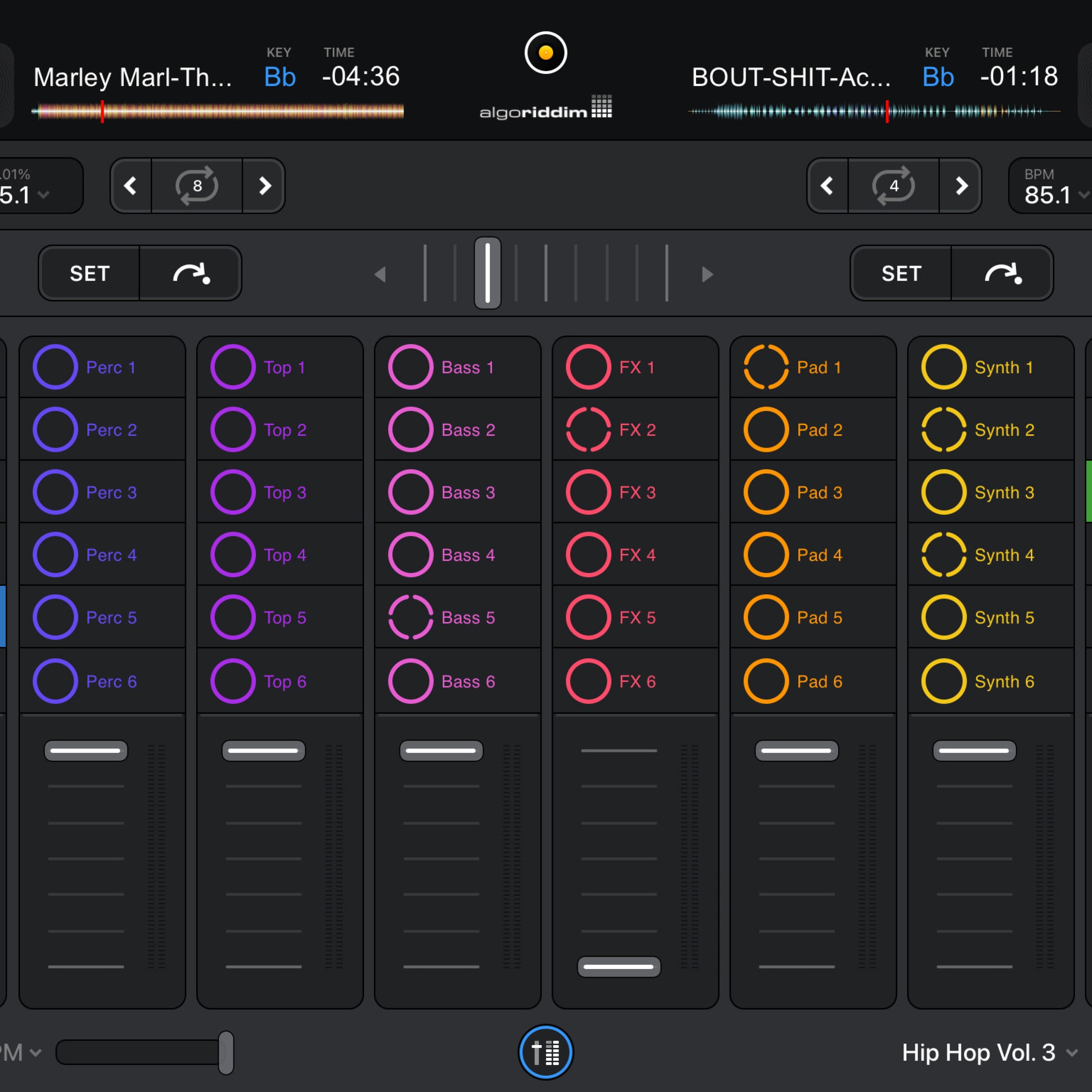
Task: Enable the Synth 3 loop pad
Action: (x=943, y=492)
